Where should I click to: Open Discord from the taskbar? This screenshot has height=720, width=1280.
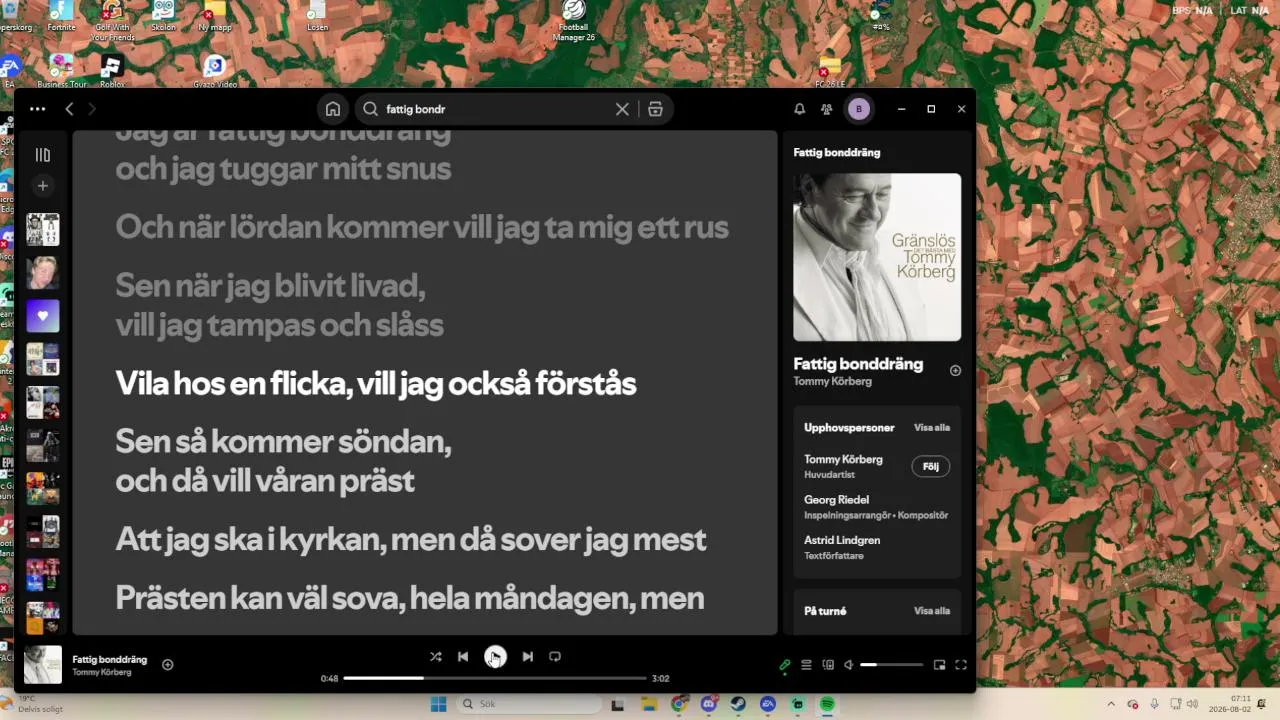709,704
